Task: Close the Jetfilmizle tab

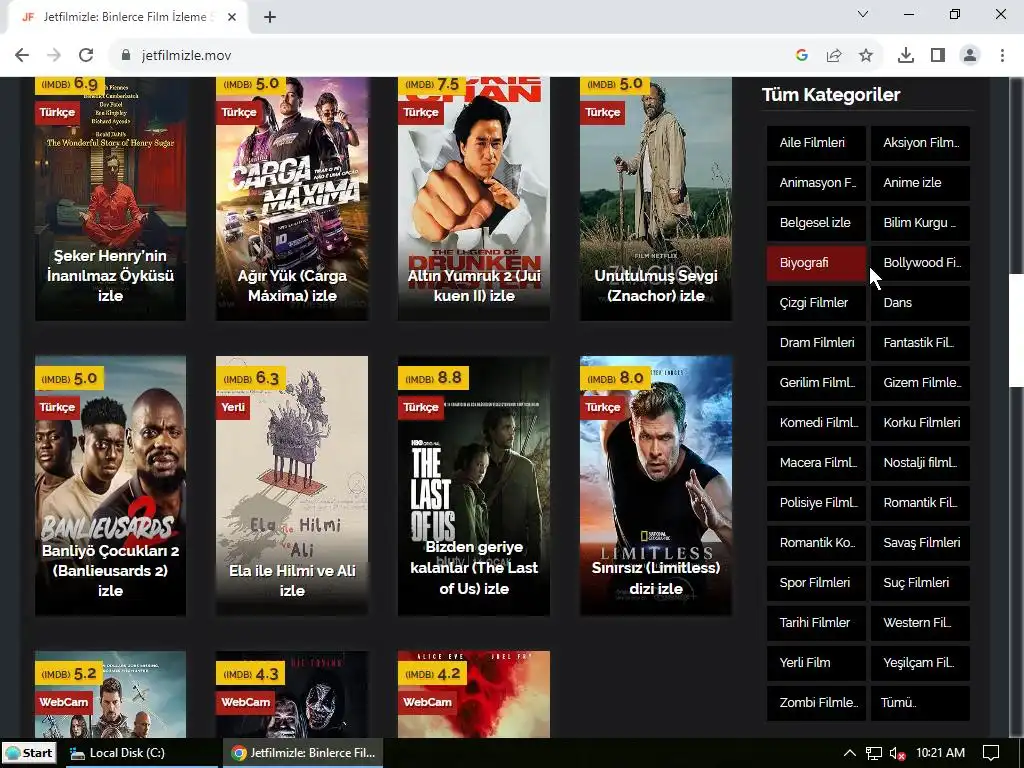Action: tap(232, 17)
